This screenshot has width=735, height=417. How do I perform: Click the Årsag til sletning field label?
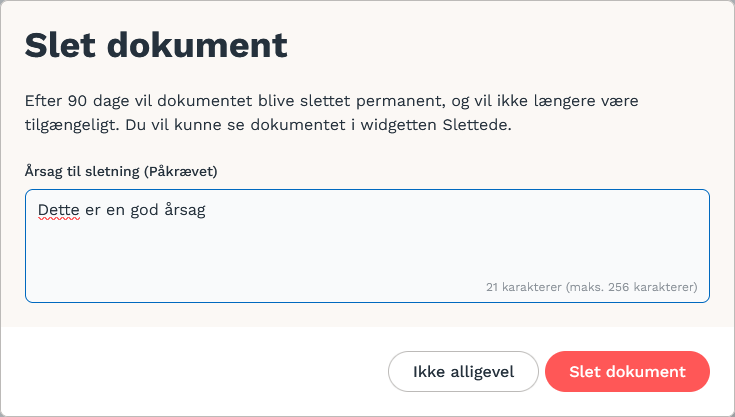[121, 171]
